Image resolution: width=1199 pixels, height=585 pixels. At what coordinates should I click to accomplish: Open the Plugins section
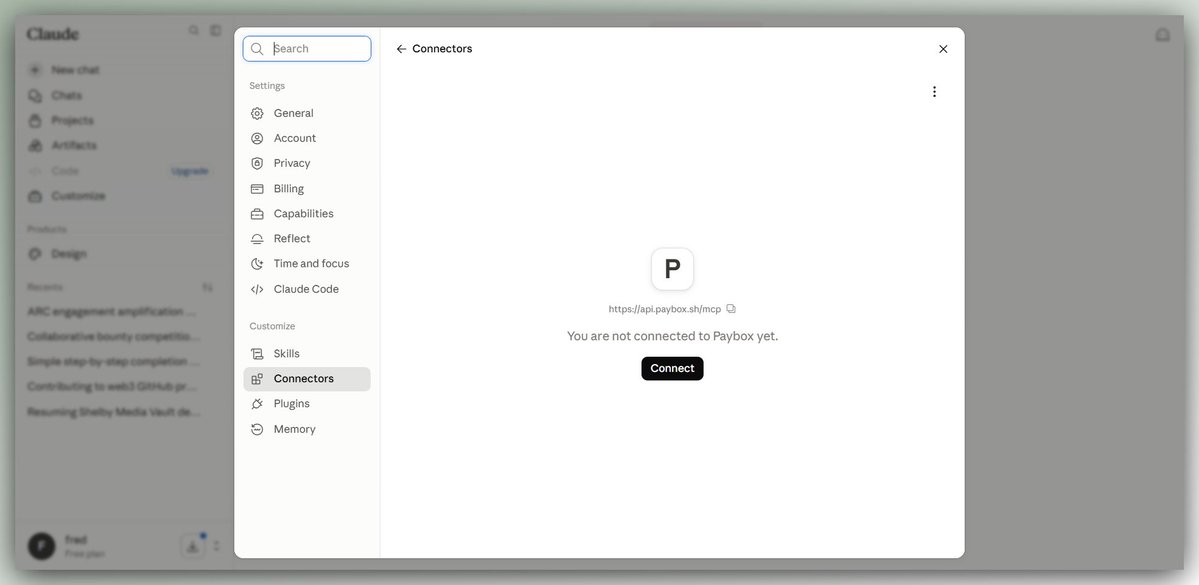pyautogui.click(x=307, y=404)
